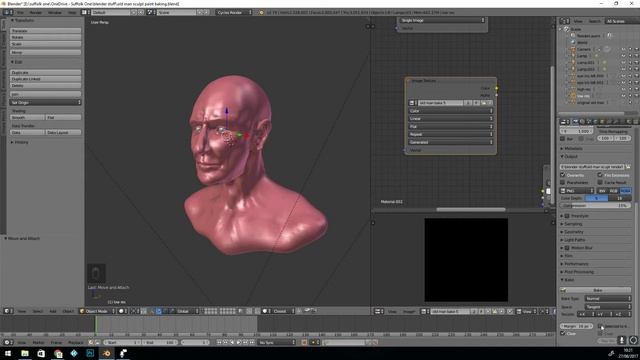
Task: Open the Cycles Render engine dropdown
Action: point(234,13)
